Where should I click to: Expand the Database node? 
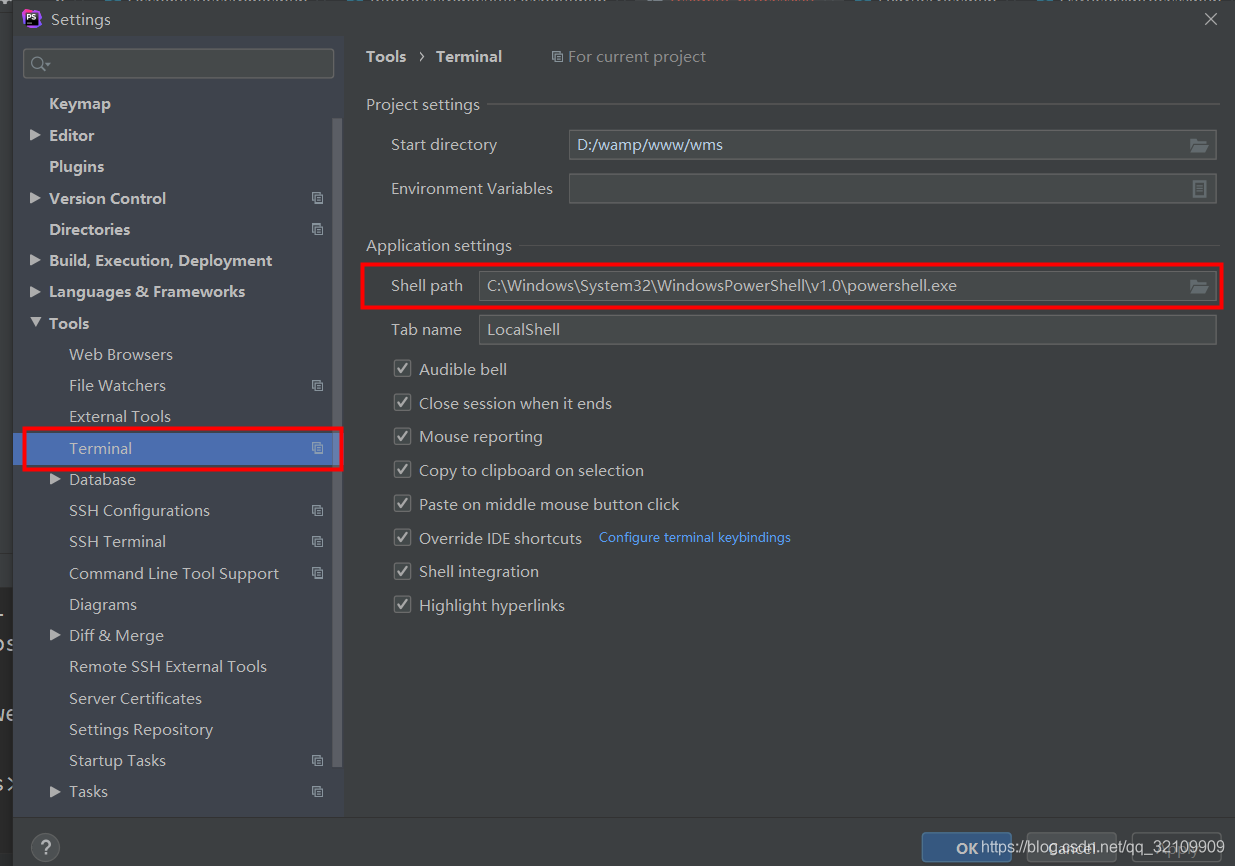pos(55,479)
